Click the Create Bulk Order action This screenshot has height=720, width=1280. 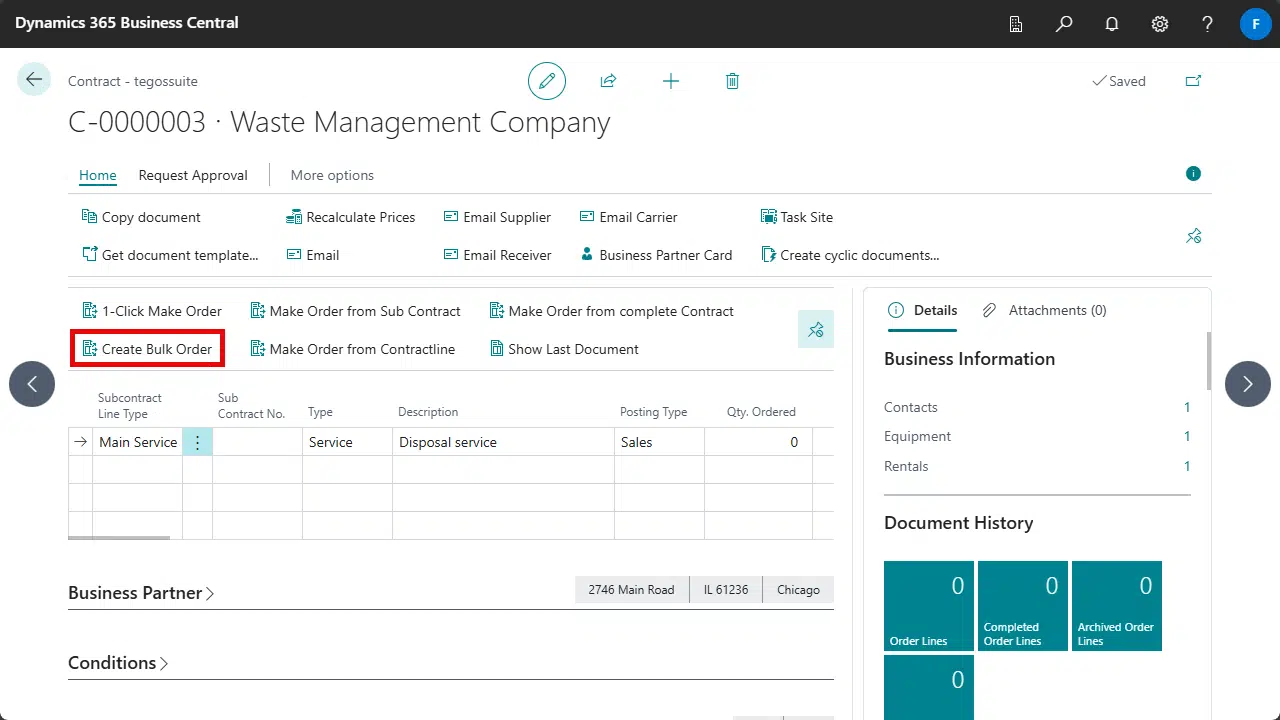pos(147,348)
